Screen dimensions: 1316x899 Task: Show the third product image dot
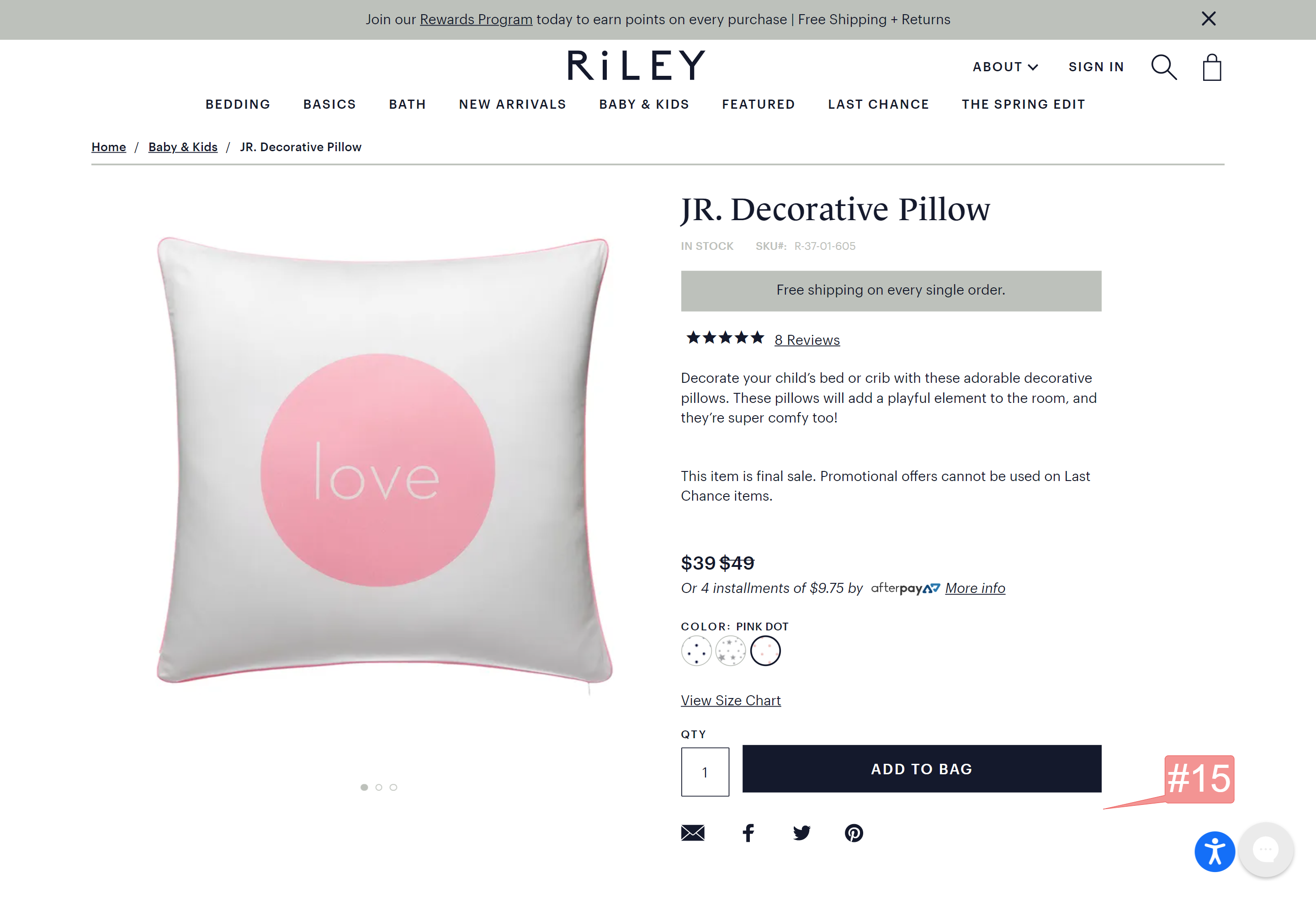point(393,787)
